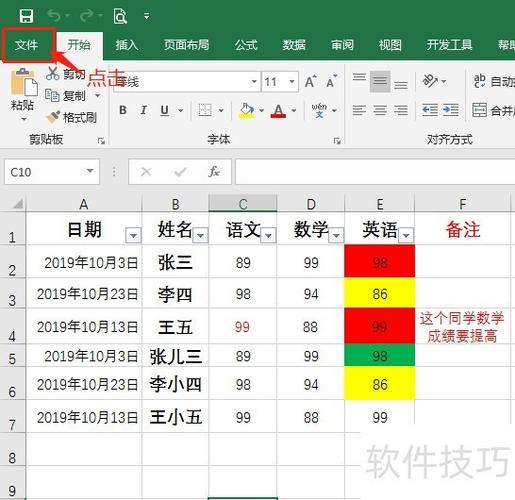Open the 插入 (Insert) tab
Screen dimensions: 515x500
(x=127, y=45)
